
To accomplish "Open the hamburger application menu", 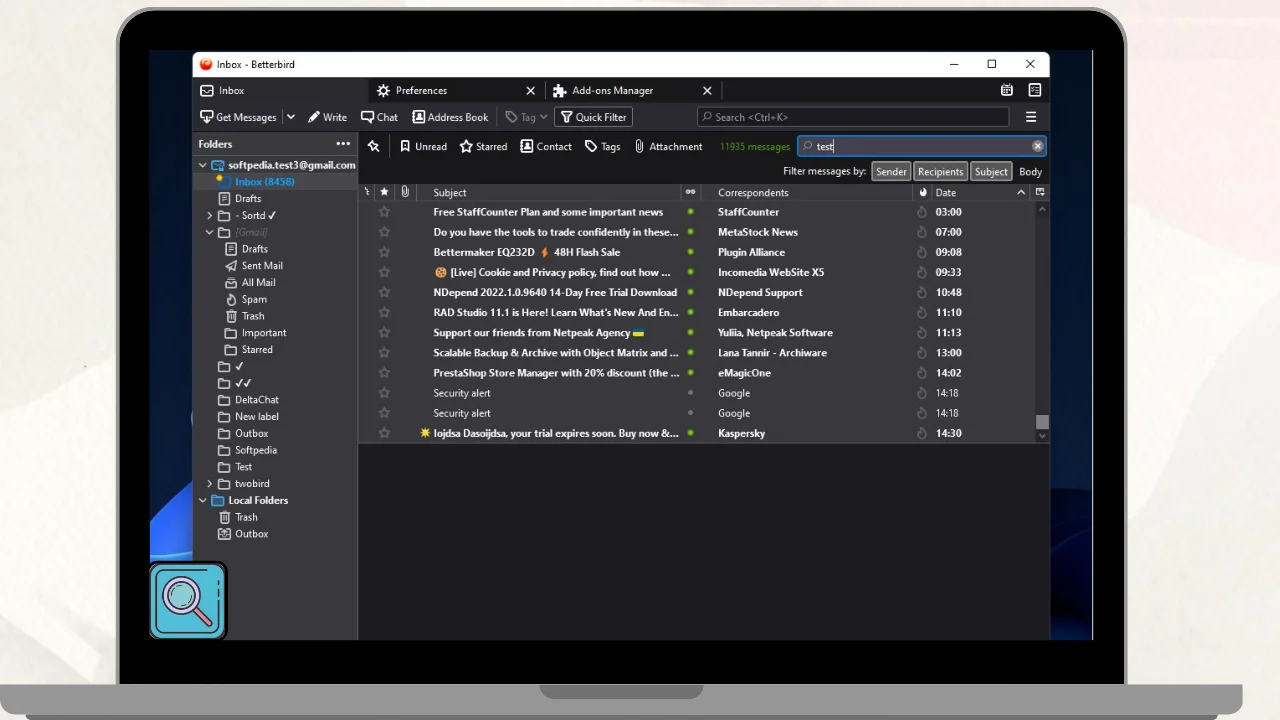I will (1031, 117).
